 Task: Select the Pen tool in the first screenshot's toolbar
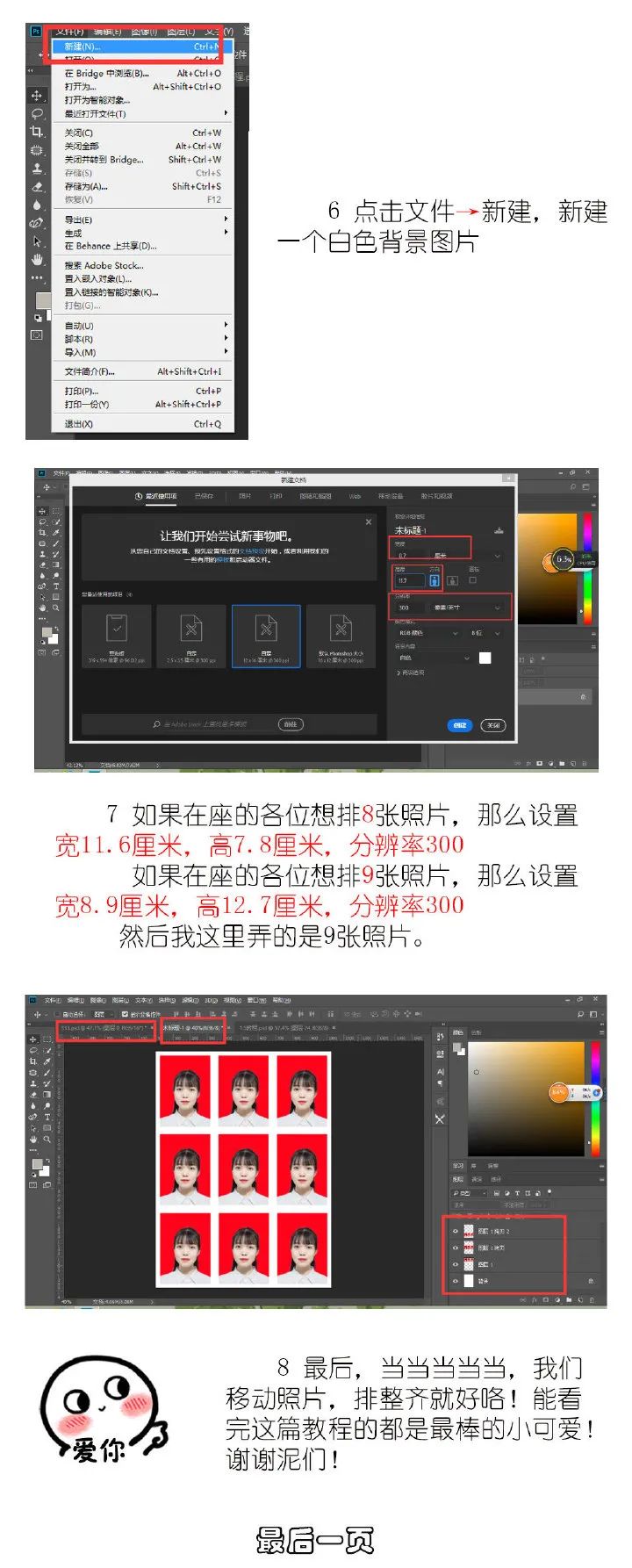[37, 223]
